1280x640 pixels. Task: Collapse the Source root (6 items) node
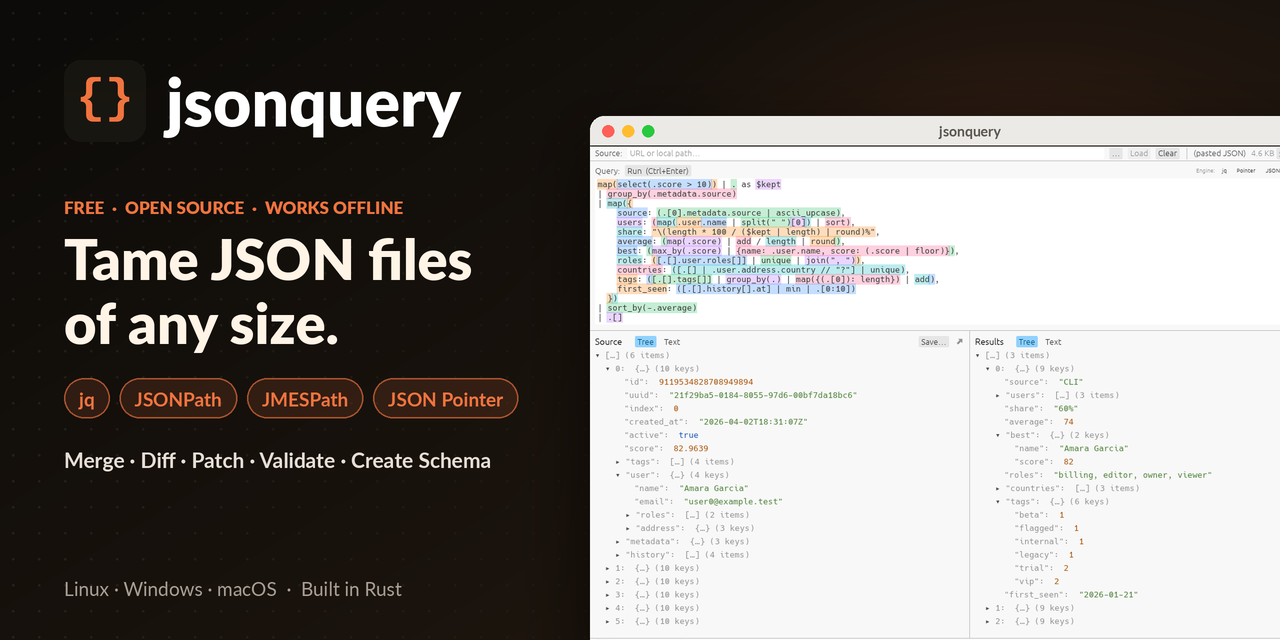click(x=598, y=355)
